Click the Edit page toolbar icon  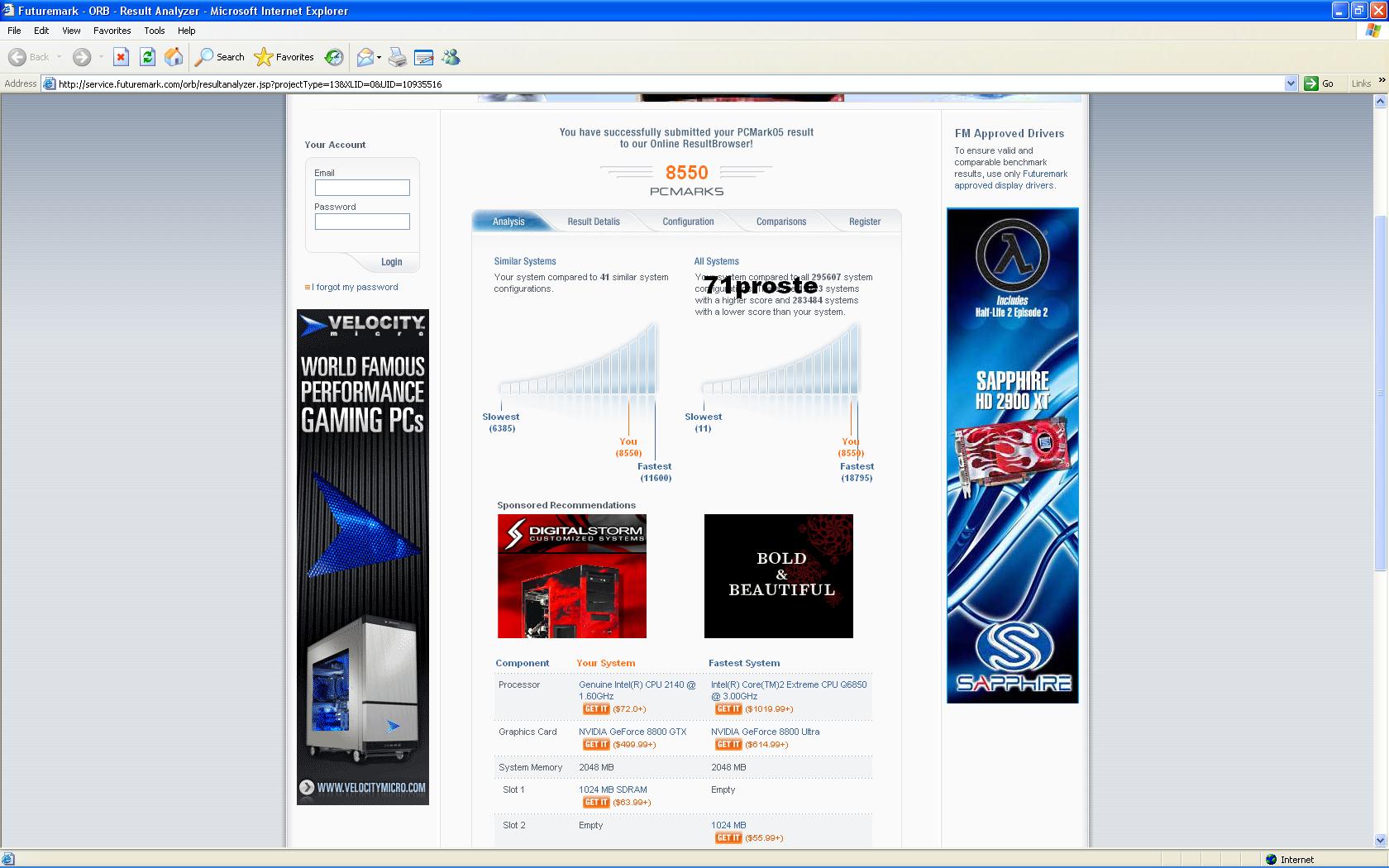point(423,57)
